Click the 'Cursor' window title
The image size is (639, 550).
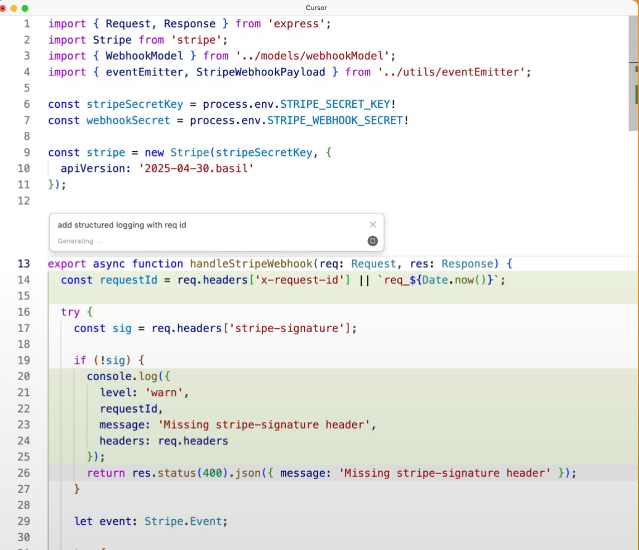click(316, 8)
